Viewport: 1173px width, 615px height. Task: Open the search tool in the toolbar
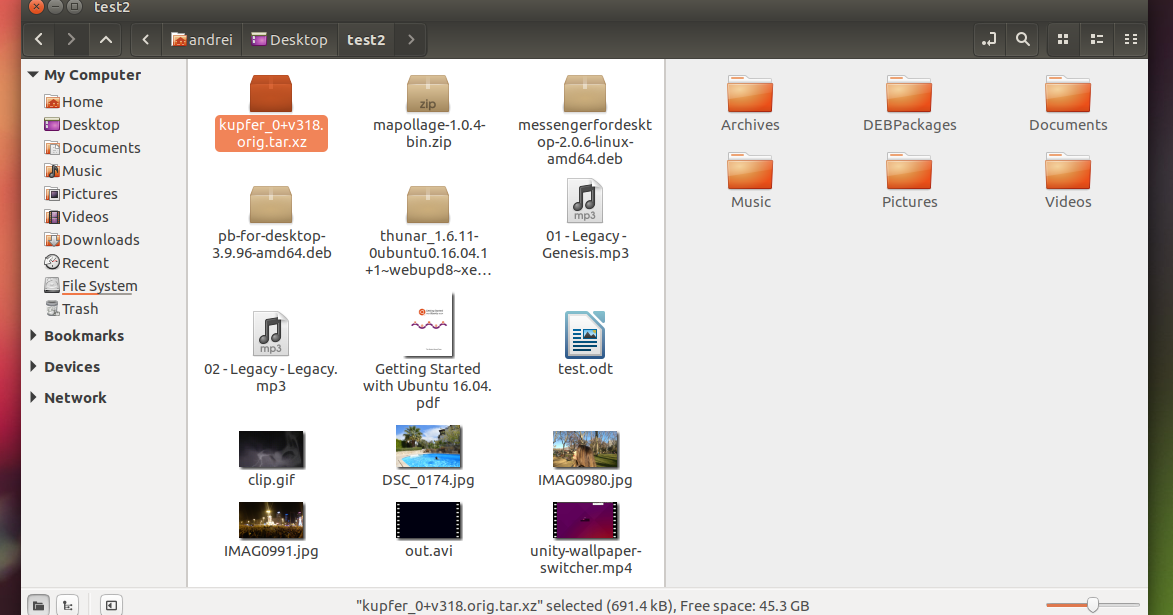coord(1022,39)
